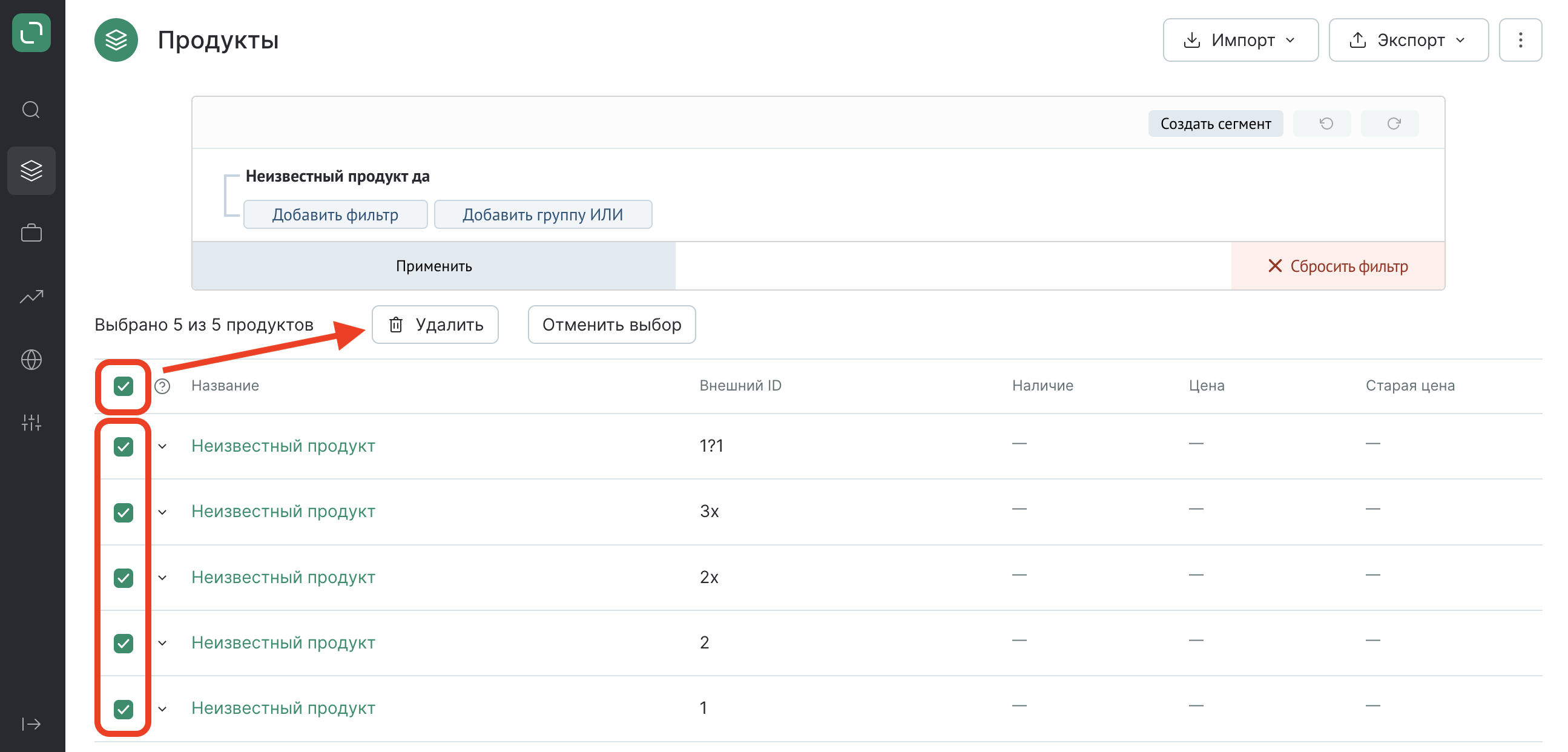Viewport: 1568px width, 752px height.
Task: Click the Название column header
Action: pos(225,386)
